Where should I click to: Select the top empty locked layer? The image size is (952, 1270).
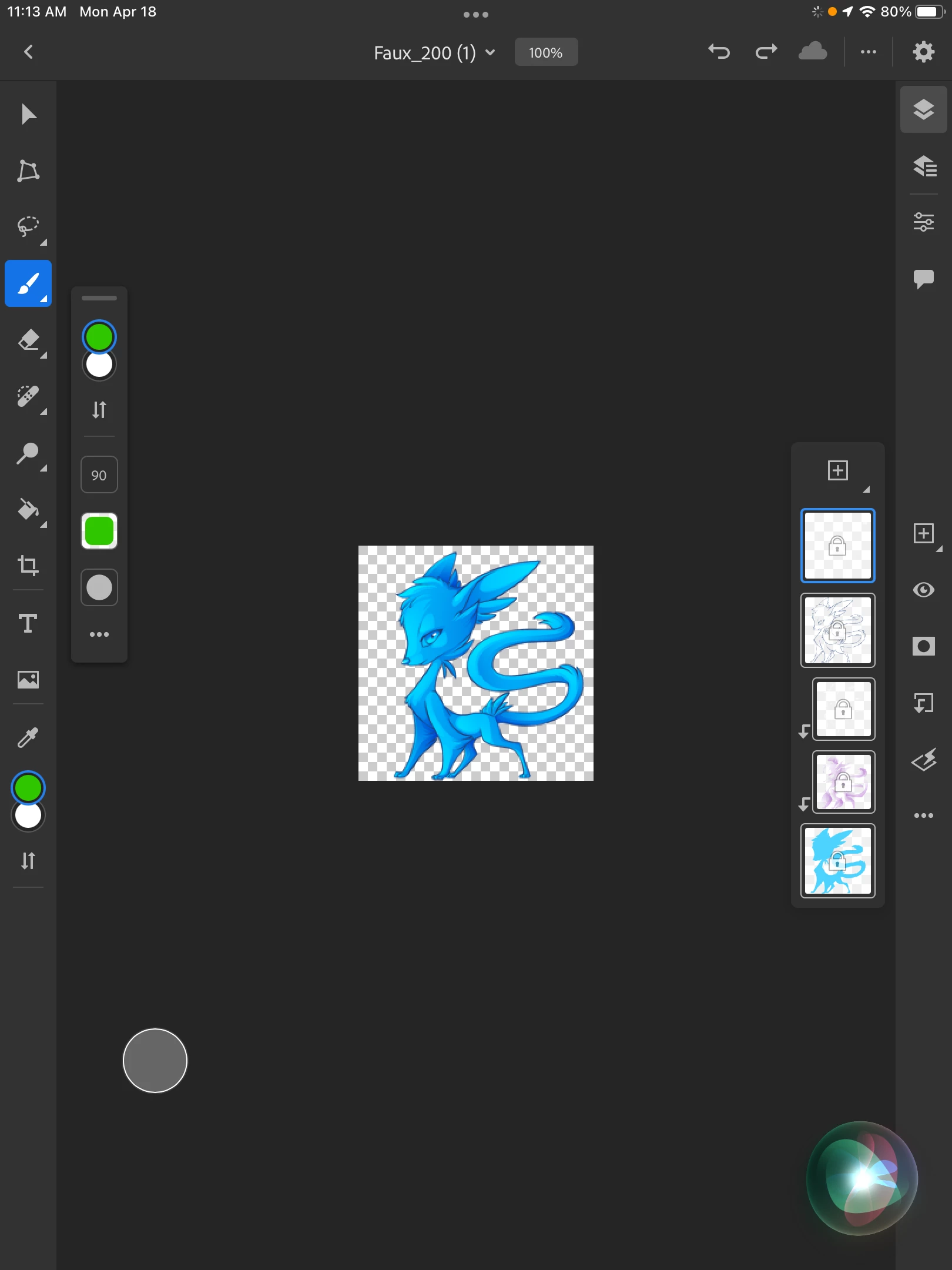[x=838, y=546]
